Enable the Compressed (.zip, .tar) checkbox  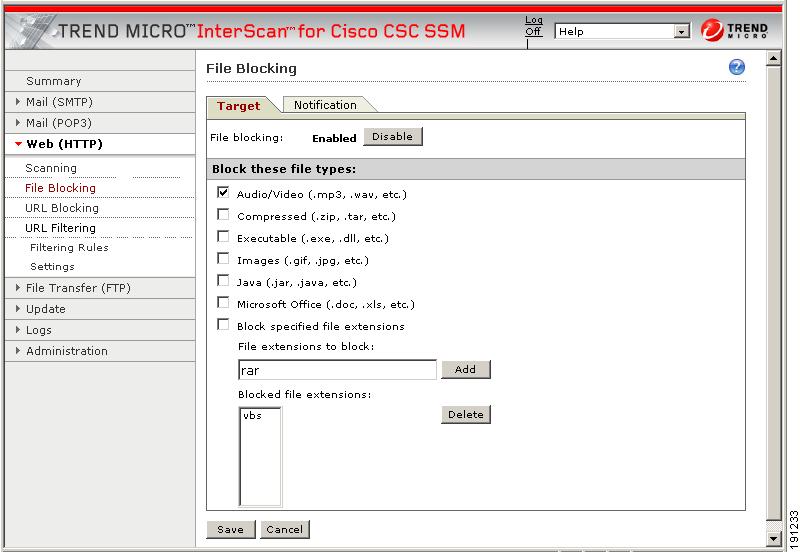223,214
